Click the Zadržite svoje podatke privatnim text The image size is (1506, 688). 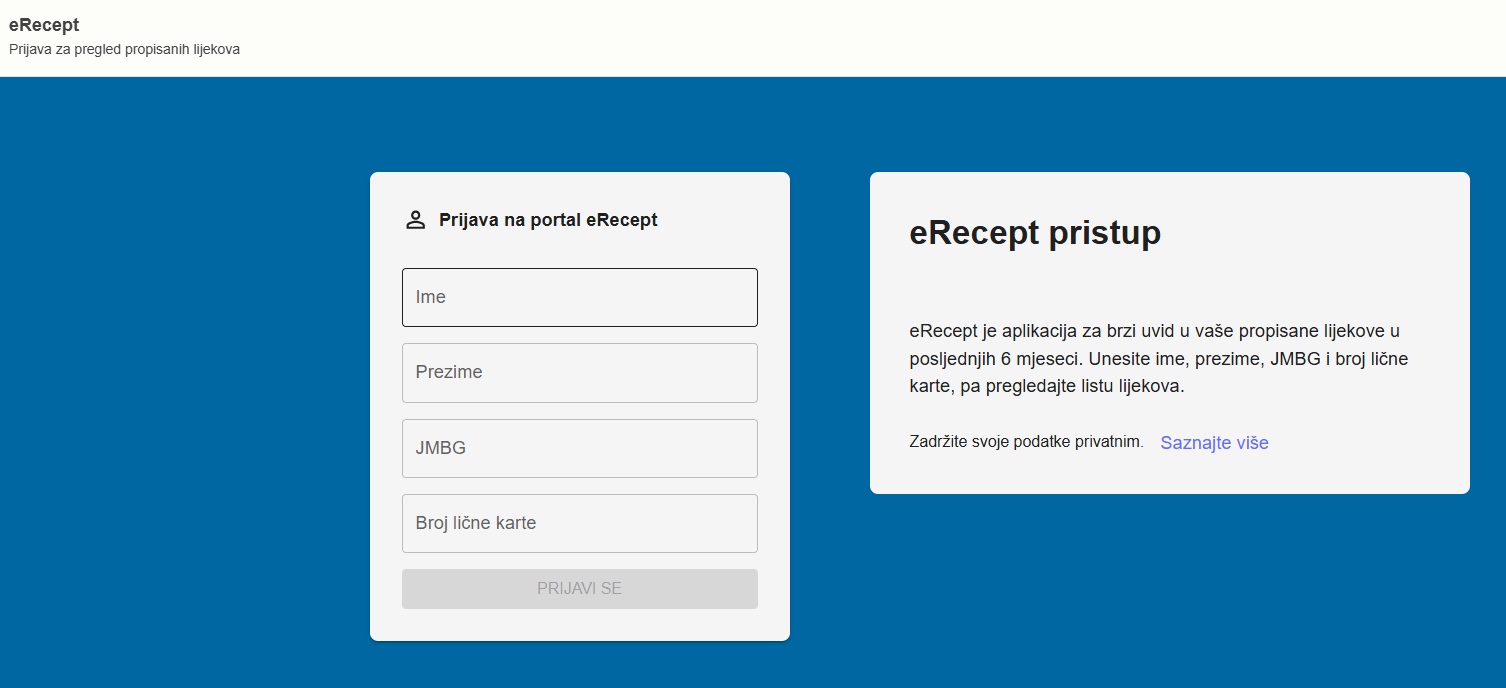(1026, 442)
